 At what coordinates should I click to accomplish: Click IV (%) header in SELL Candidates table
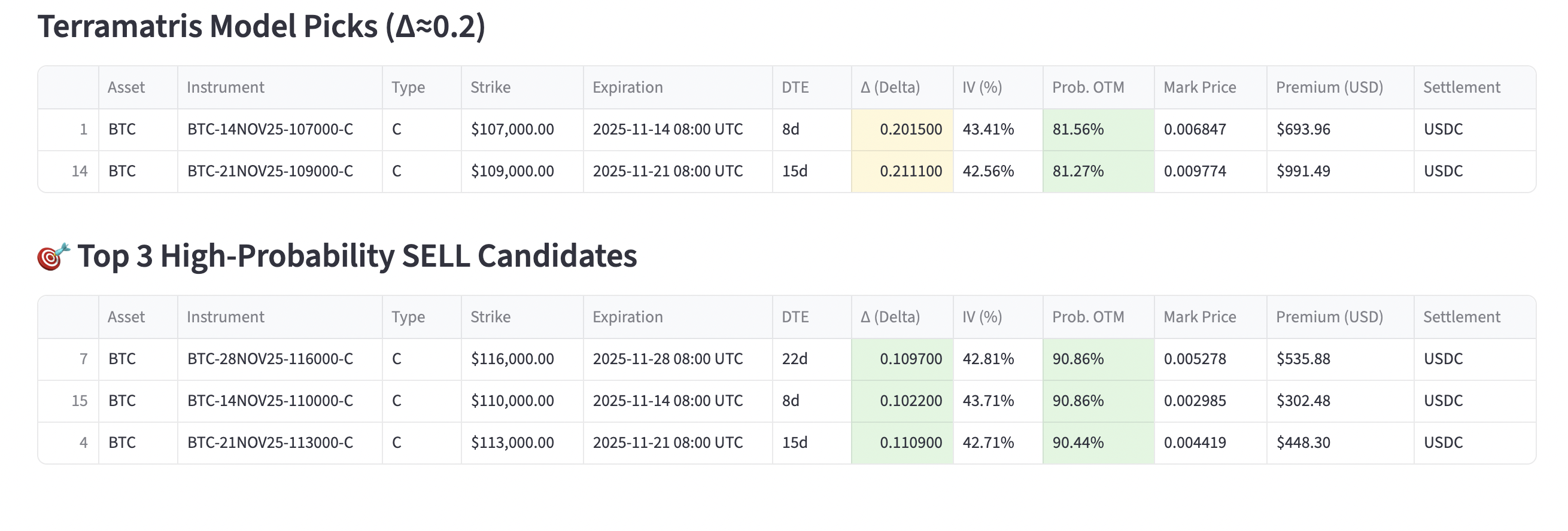[x=982, y=317]
